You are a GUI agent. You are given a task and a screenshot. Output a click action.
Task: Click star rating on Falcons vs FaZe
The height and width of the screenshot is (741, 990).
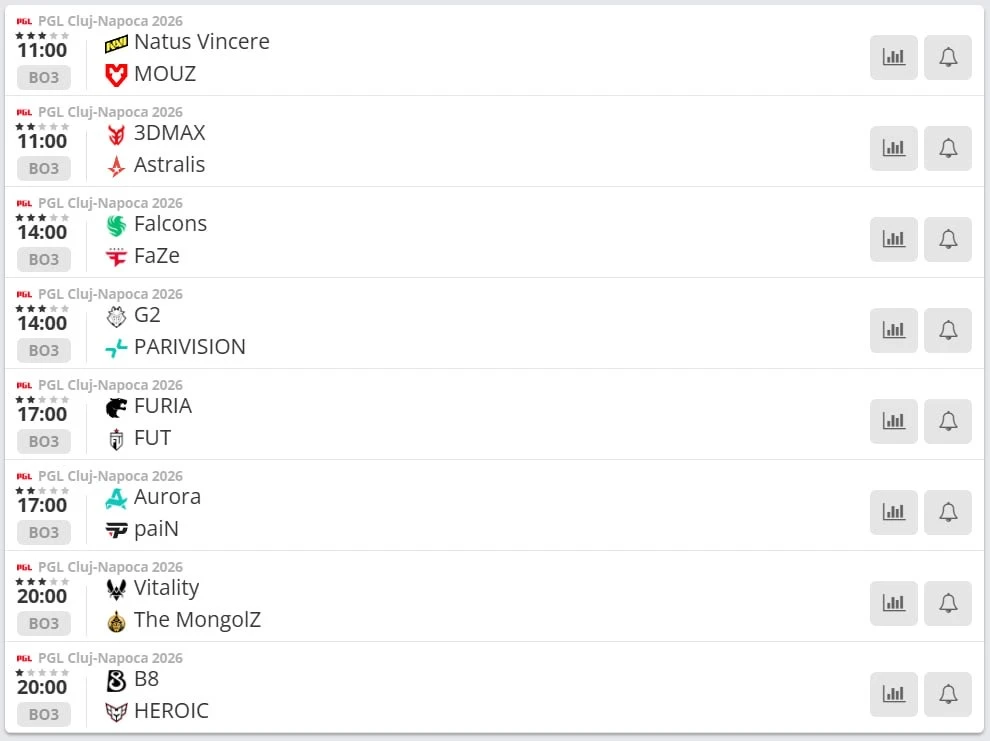click(42, 217)
